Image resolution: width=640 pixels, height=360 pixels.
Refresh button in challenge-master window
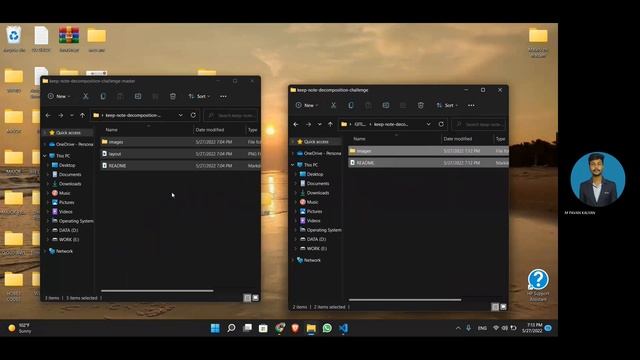click(193, 116)
